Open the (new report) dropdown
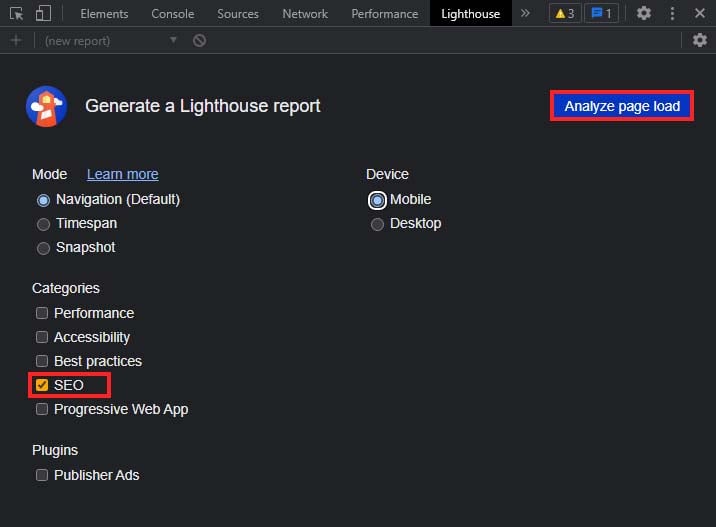The width and height of the screenshot is (716, 527). (x=111, y=41)
